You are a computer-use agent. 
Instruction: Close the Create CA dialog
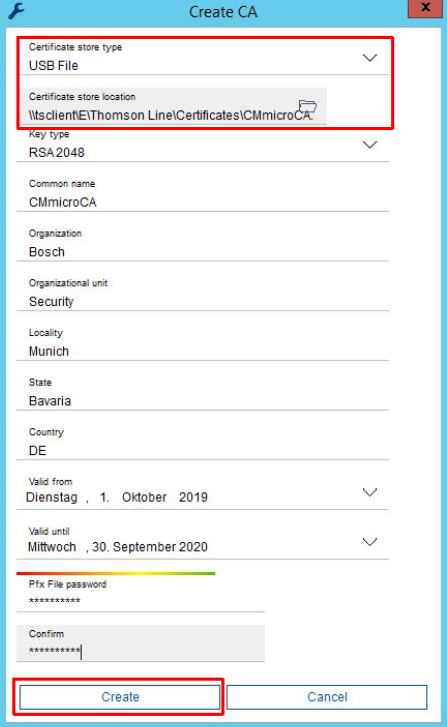tap(425, 8)
